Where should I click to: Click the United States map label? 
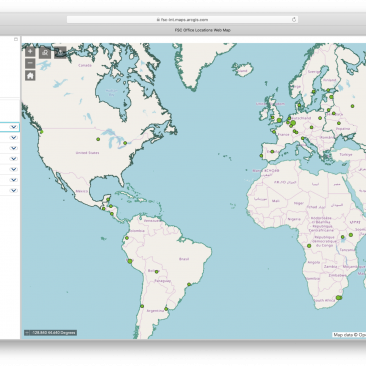click(x=87, y=153)
